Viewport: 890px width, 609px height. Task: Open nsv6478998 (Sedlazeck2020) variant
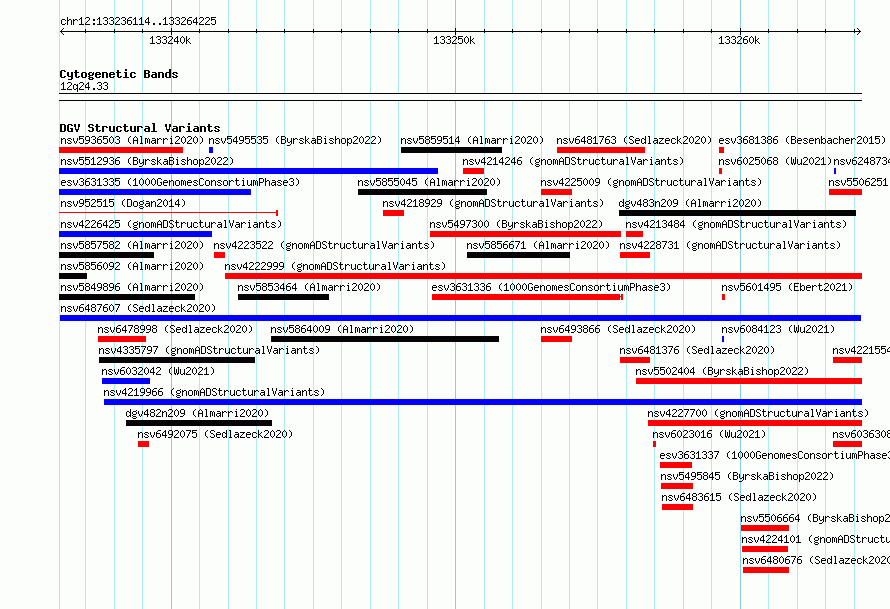pyautogui.click(x=175, y=329)
